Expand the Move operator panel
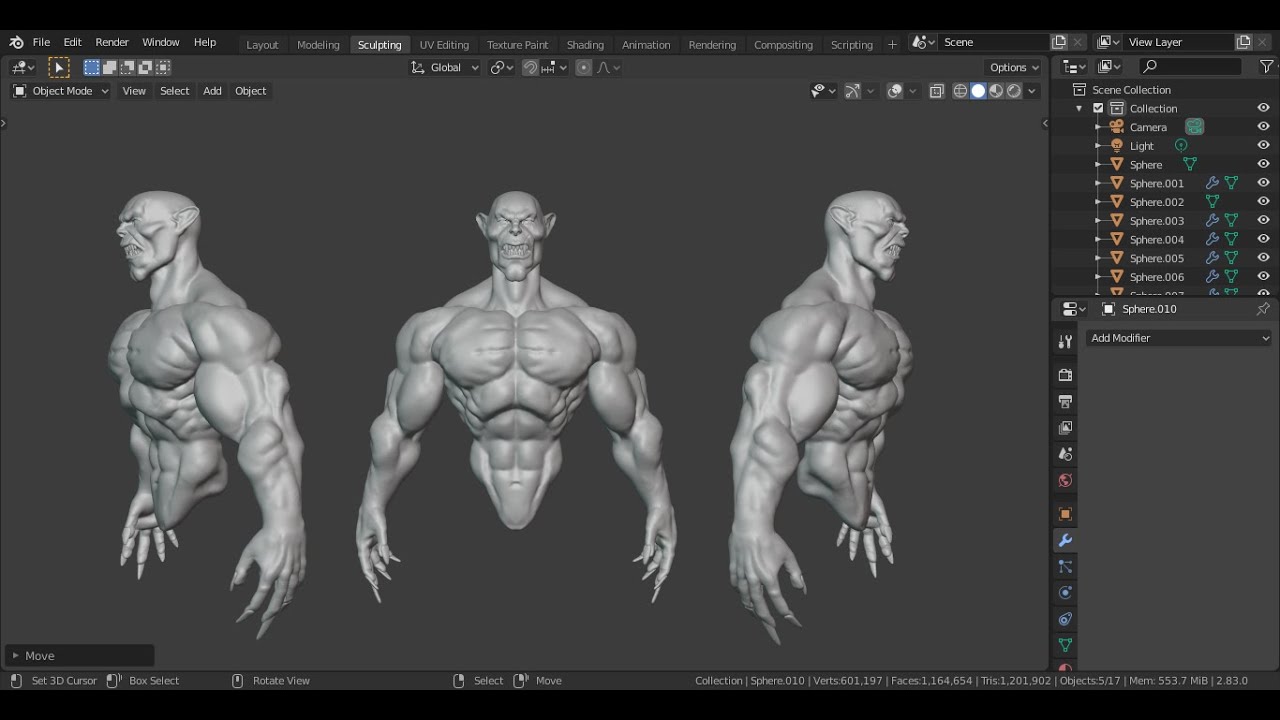 (x=79, y=656)
